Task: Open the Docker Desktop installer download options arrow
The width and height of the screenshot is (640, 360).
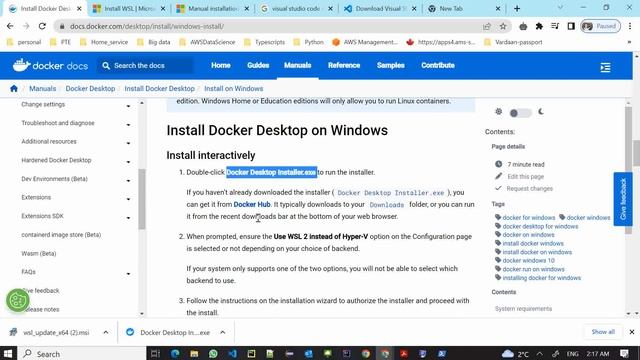Action: click(222, 332)
